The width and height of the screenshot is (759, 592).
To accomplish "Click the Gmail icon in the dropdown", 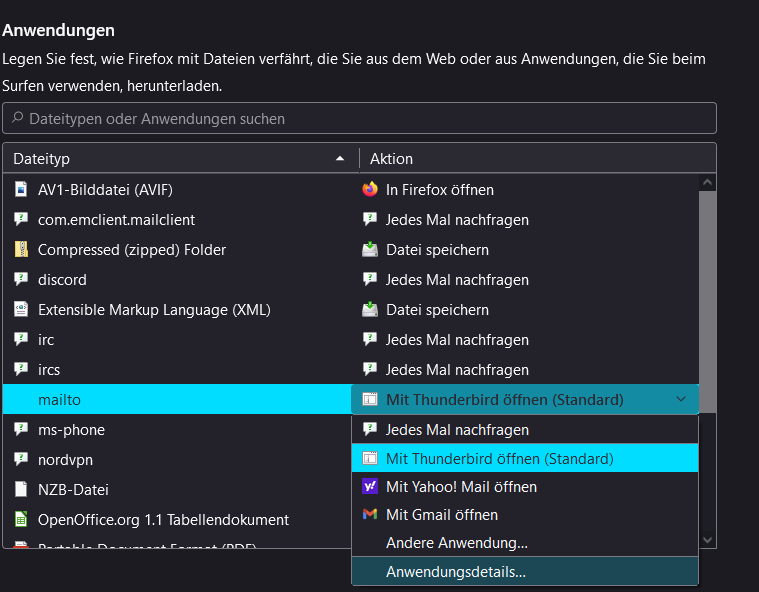I will click(x=370, y=514).
